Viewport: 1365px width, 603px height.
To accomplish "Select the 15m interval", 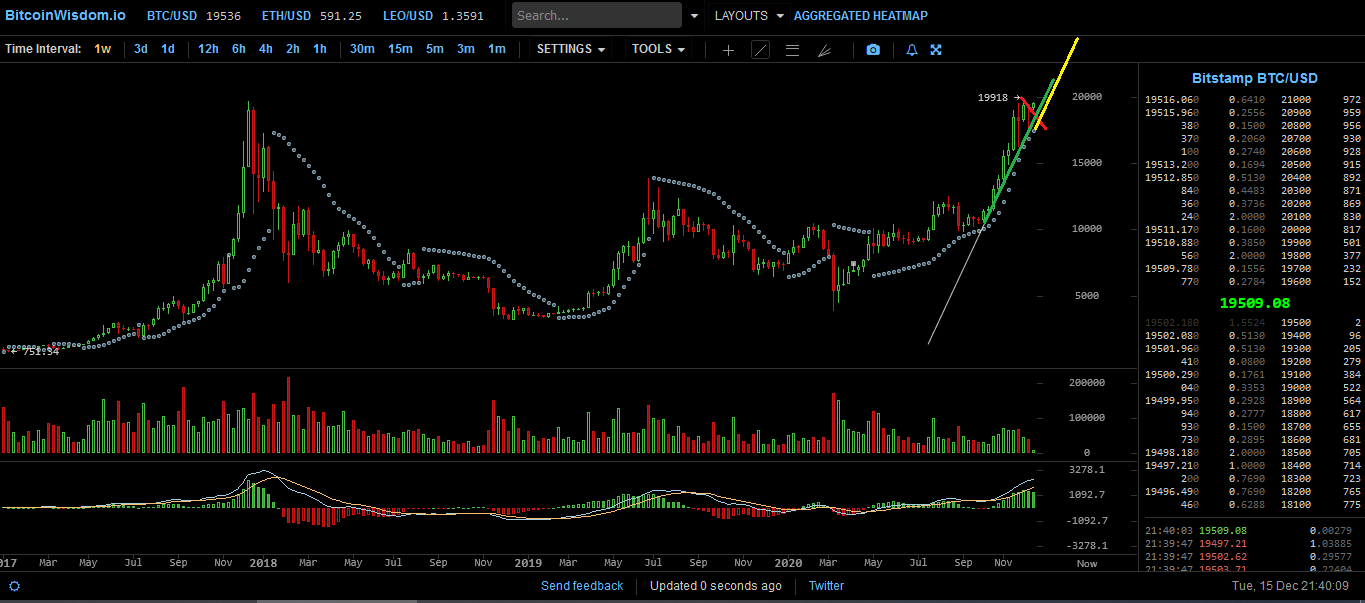I will [x=400, y=49].
